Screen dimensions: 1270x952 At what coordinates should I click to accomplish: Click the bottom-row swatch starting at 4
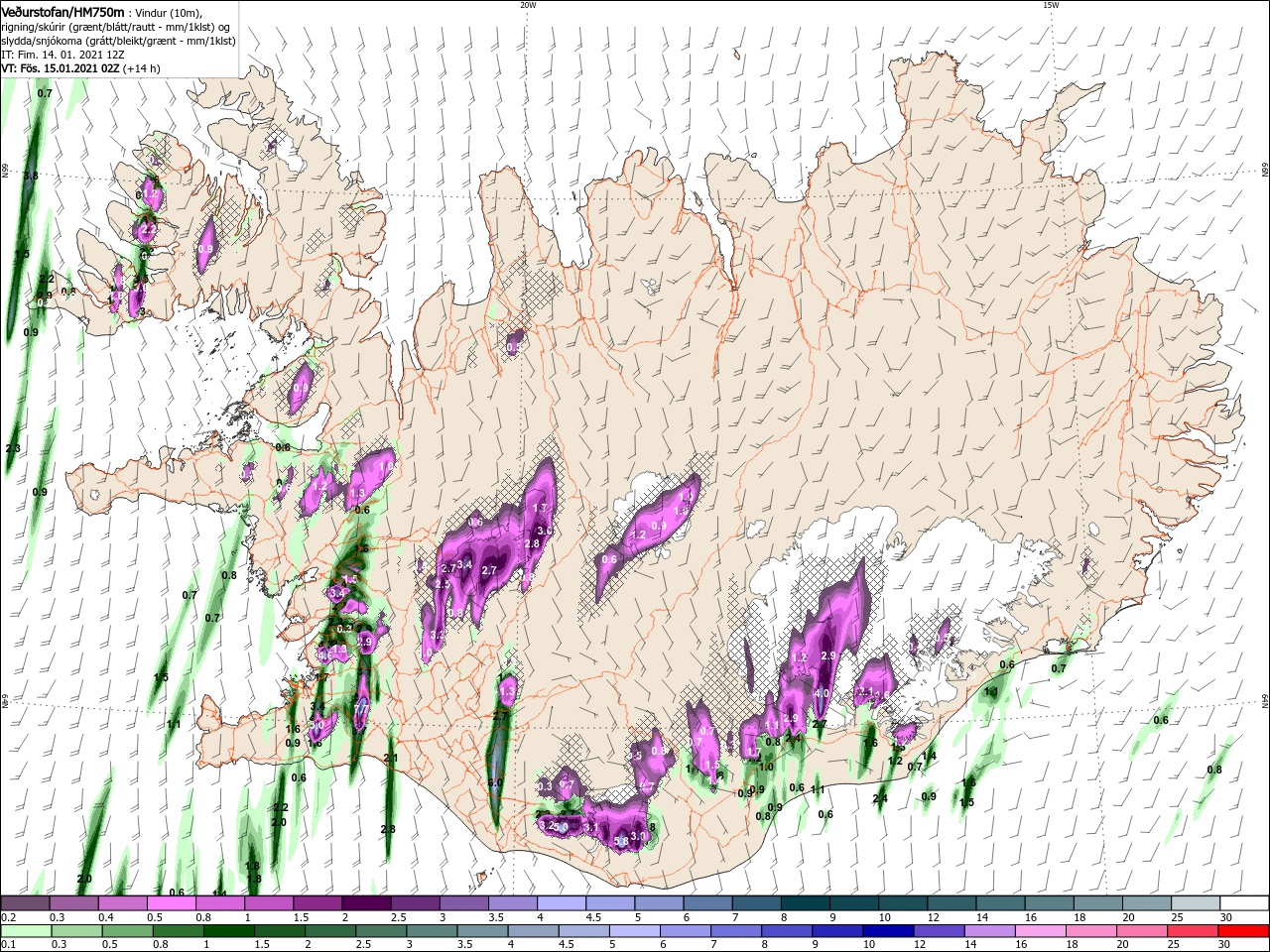coord(534,931)
